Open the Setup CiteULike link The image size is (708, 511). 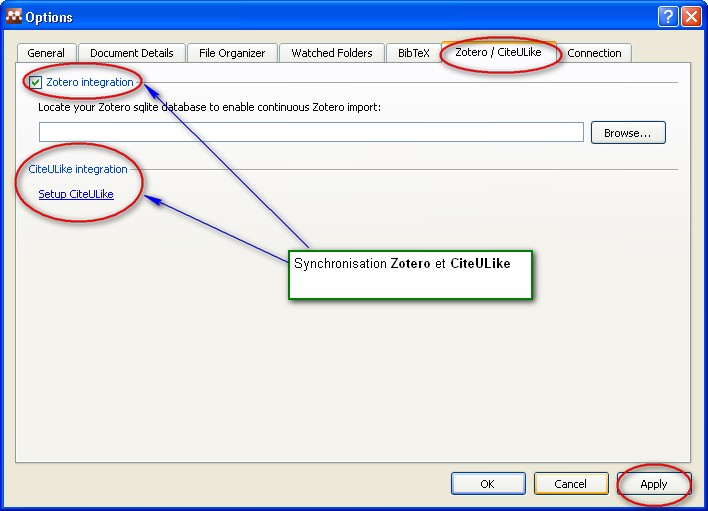tap(76, 194)
